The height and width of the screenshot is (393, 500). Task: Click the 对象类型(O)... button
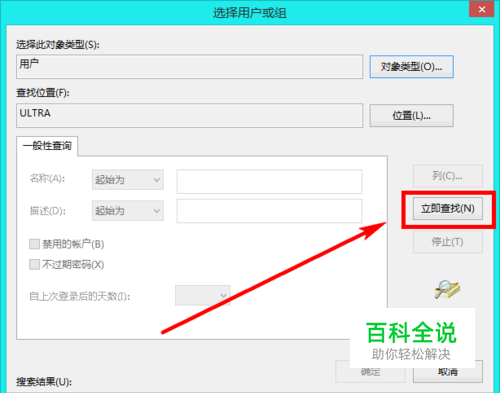coord(411,67)
